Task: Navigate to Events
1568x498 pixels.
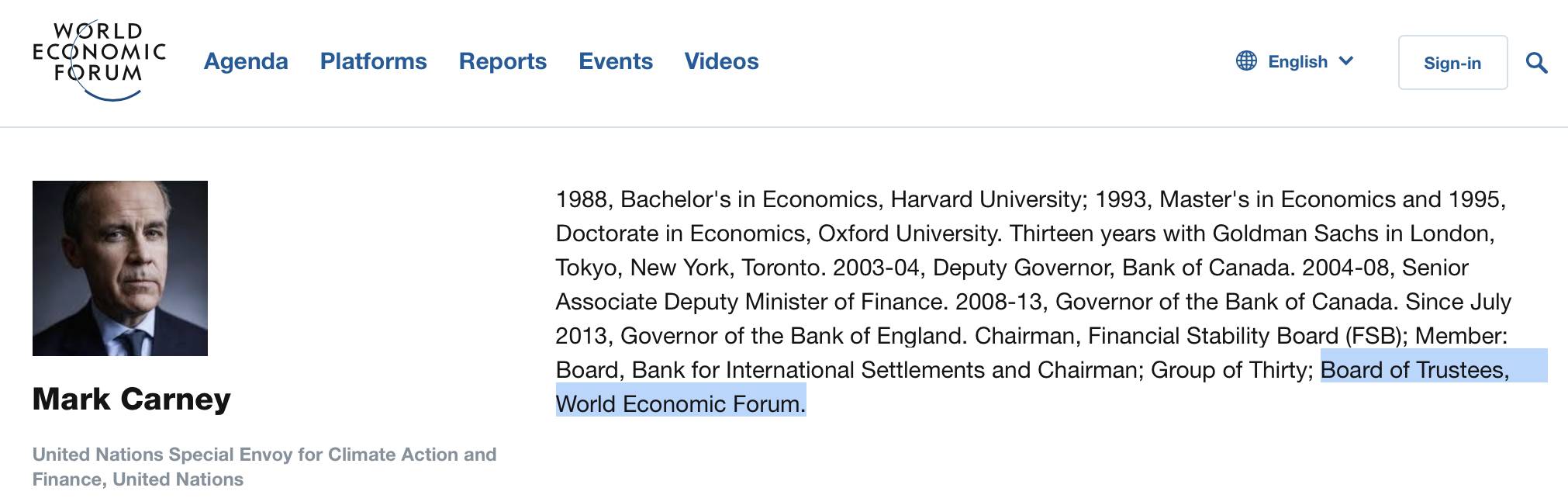Action: [x=616, y=61]
